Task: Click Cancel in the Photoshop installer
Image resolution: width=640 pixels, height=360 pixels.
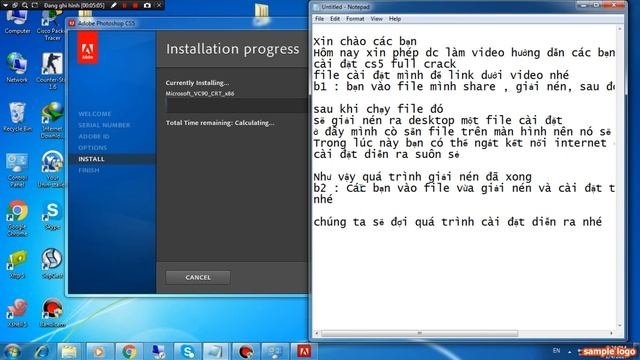Action: click(198, 278)
